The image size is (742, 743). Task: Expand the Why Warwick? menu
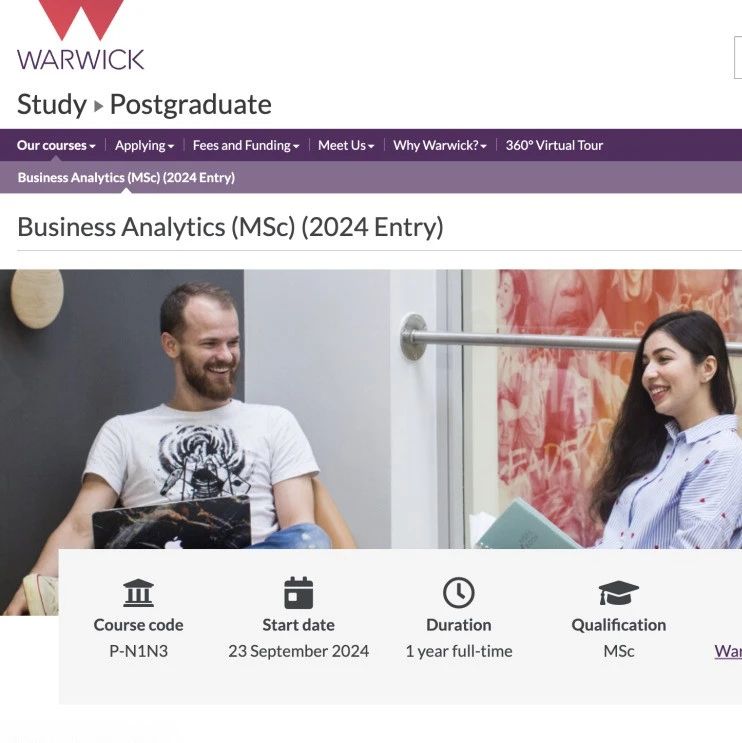pos(440,145)
